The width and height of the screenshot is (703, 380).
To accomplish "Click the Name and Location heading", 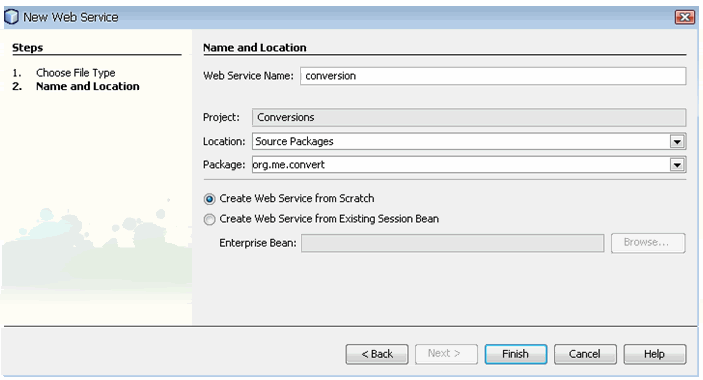I will [255, 48].
